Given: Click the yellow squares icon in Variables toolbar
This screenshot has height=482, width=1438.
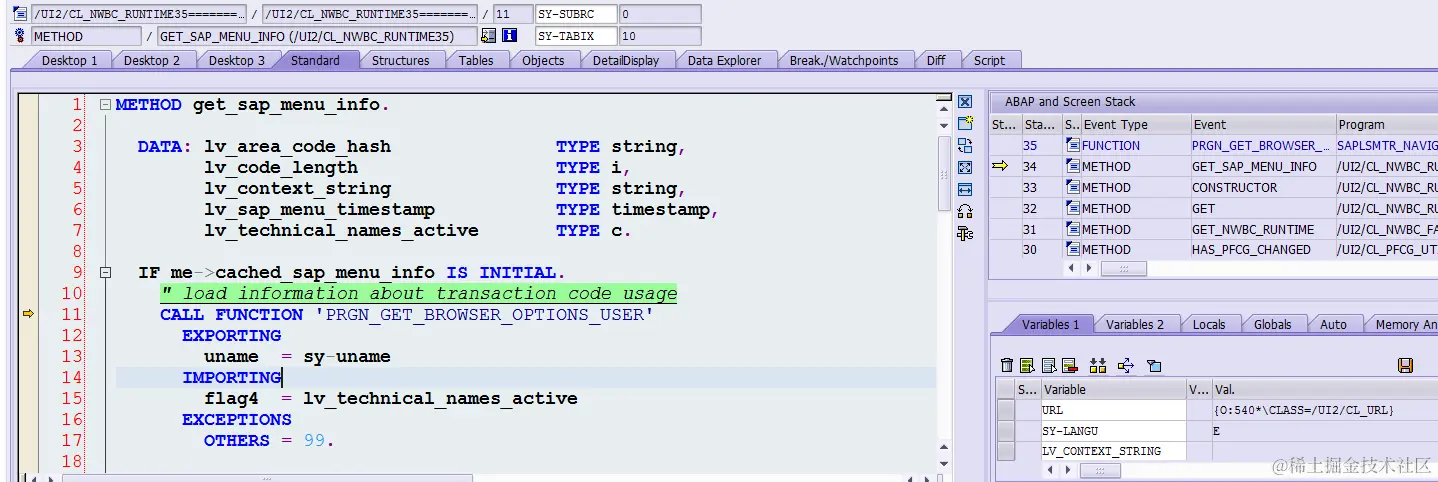Looking at the screenshot, I should [x=1098, y=366].
